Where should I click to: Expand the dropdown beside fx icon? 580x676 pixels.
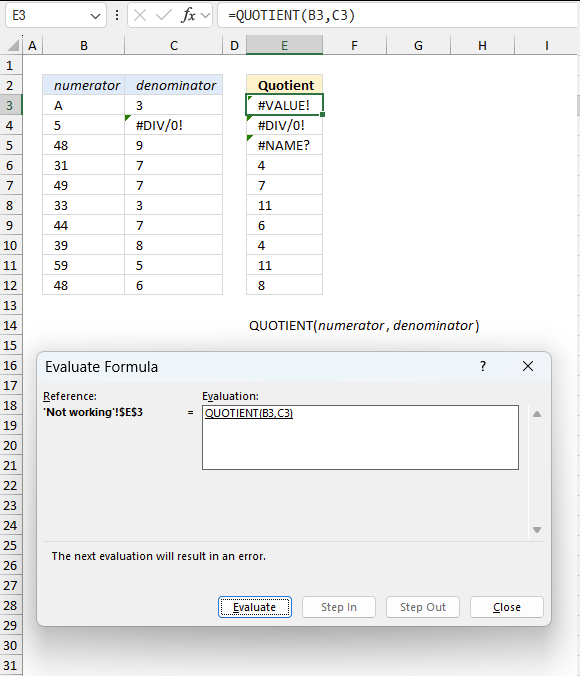[206, 16]
